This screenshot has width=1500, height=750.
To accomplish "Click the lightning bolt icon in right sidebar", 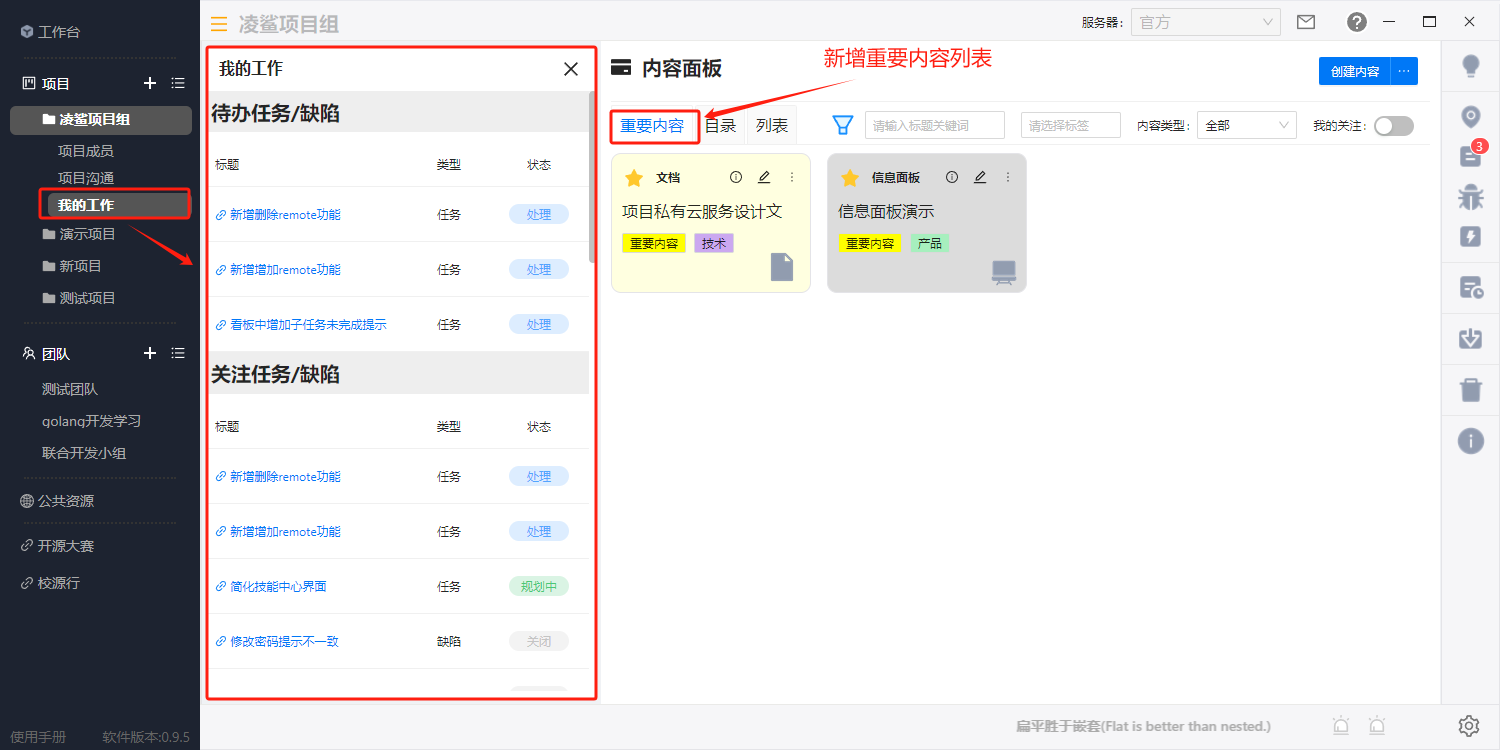I will click(x=1471, y=236).
